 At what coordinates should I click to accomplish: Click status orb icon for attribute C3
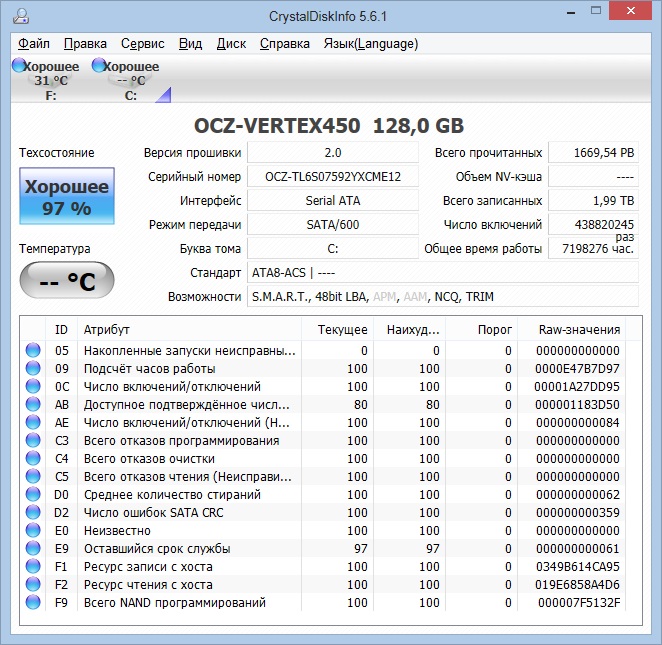33,440
